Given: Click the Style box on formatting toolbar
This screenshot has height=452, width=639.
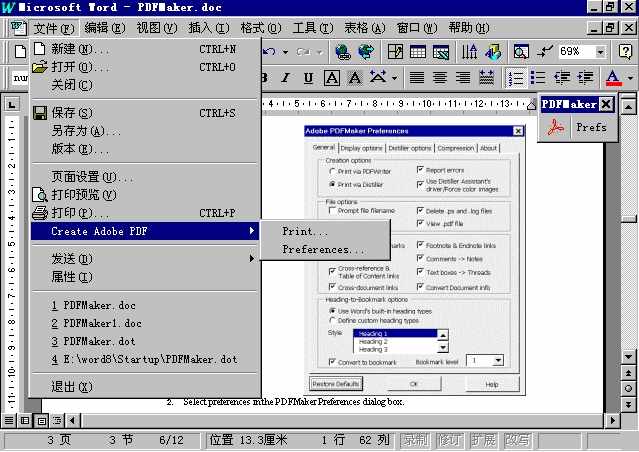Looking at the screenshot, I should tap(20, 77).
